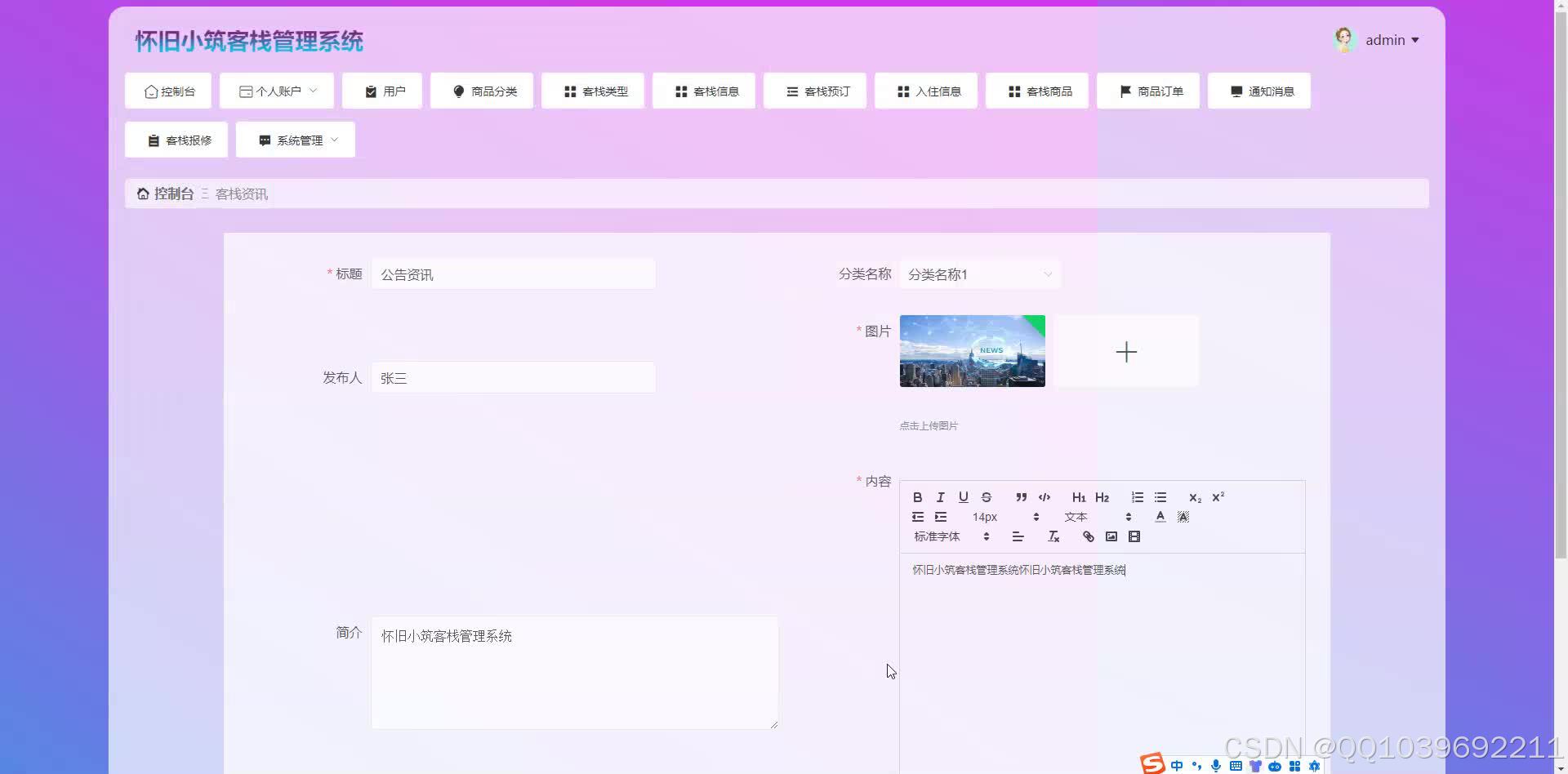Insert a code block in the editor

1044,496
